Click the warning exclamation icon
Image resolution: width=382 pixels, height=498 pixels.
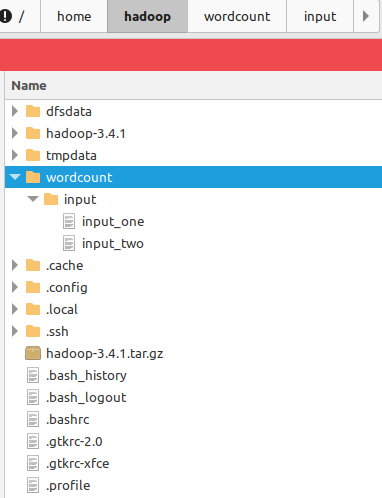tap(5, 16)
